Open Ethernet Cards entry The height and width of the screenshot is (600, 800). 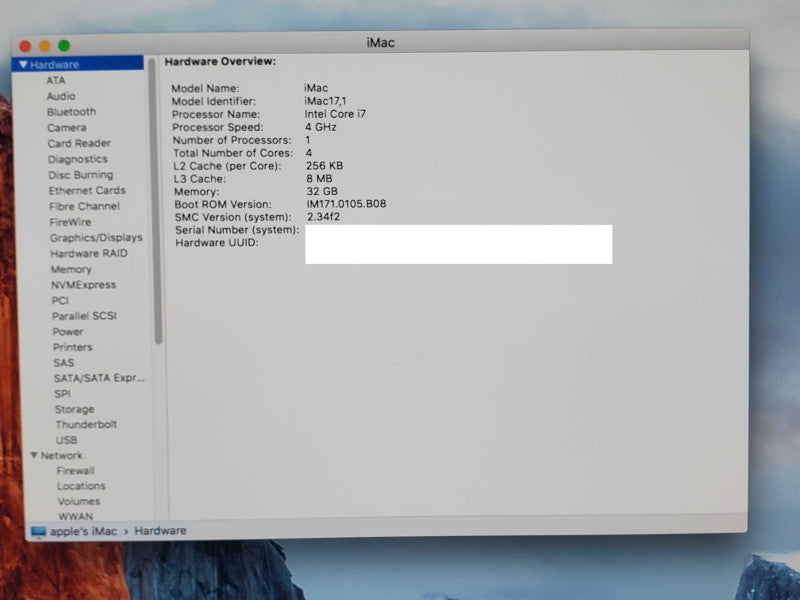coord(87,190)
